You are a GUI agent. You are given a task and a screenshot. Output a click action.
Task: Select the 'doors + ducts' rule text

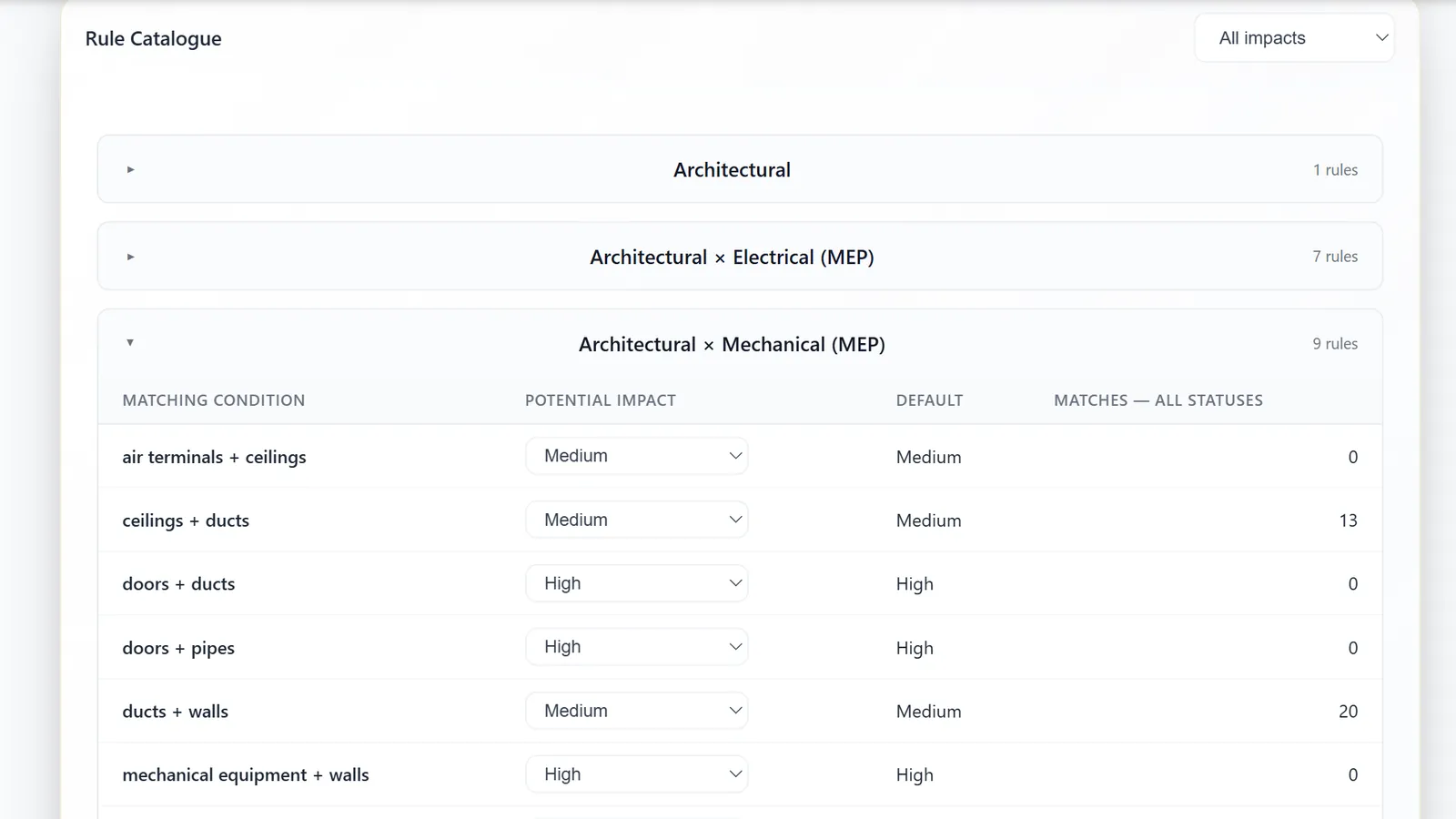click(178, 584)
